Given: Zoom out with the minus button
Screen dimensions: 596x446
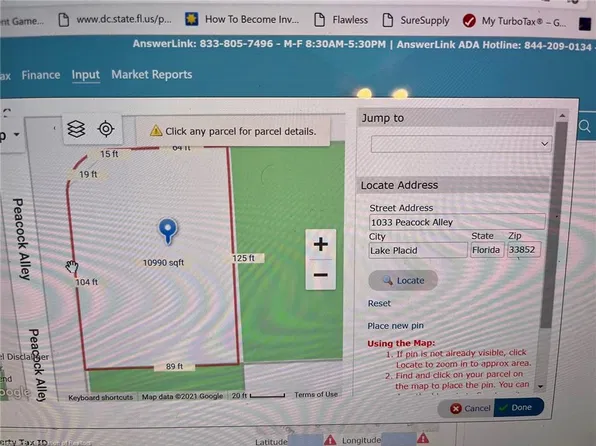Looking at the screenshot, I should coord(321,275).
